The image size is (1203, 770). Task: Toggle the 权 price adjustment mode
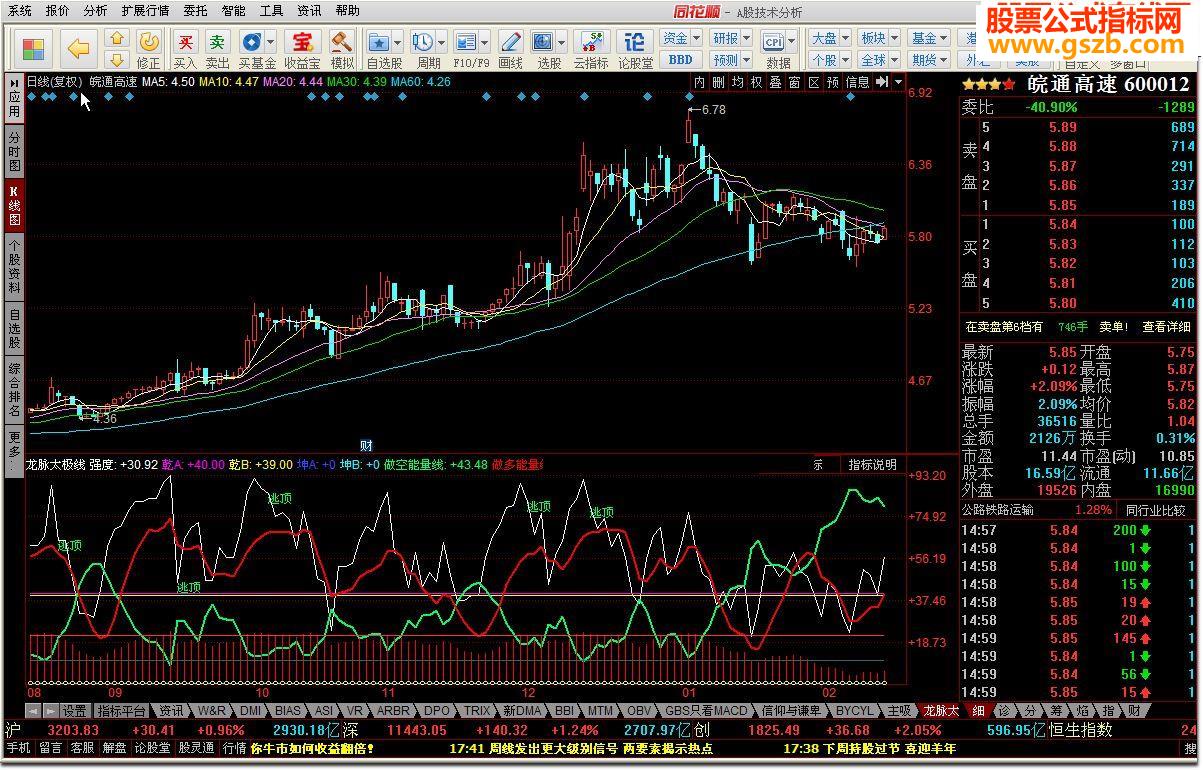coord(757,82)
